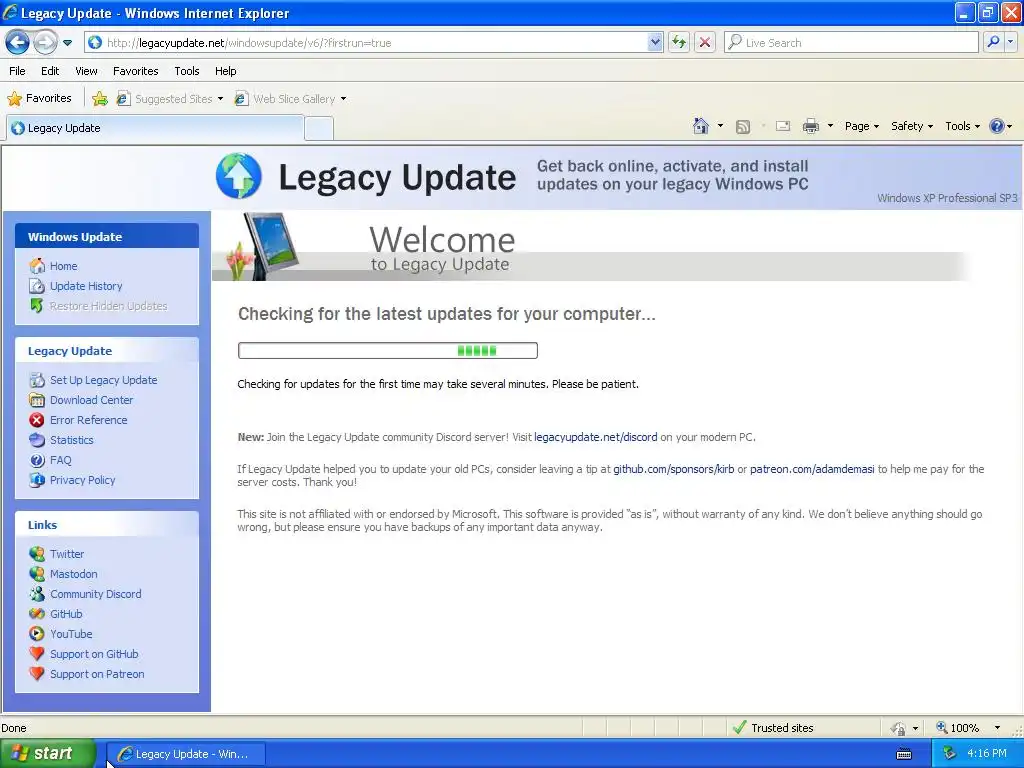Click Restore Hidden Updates link
This screenshot has height=768, width=1024.
(108, 306)
